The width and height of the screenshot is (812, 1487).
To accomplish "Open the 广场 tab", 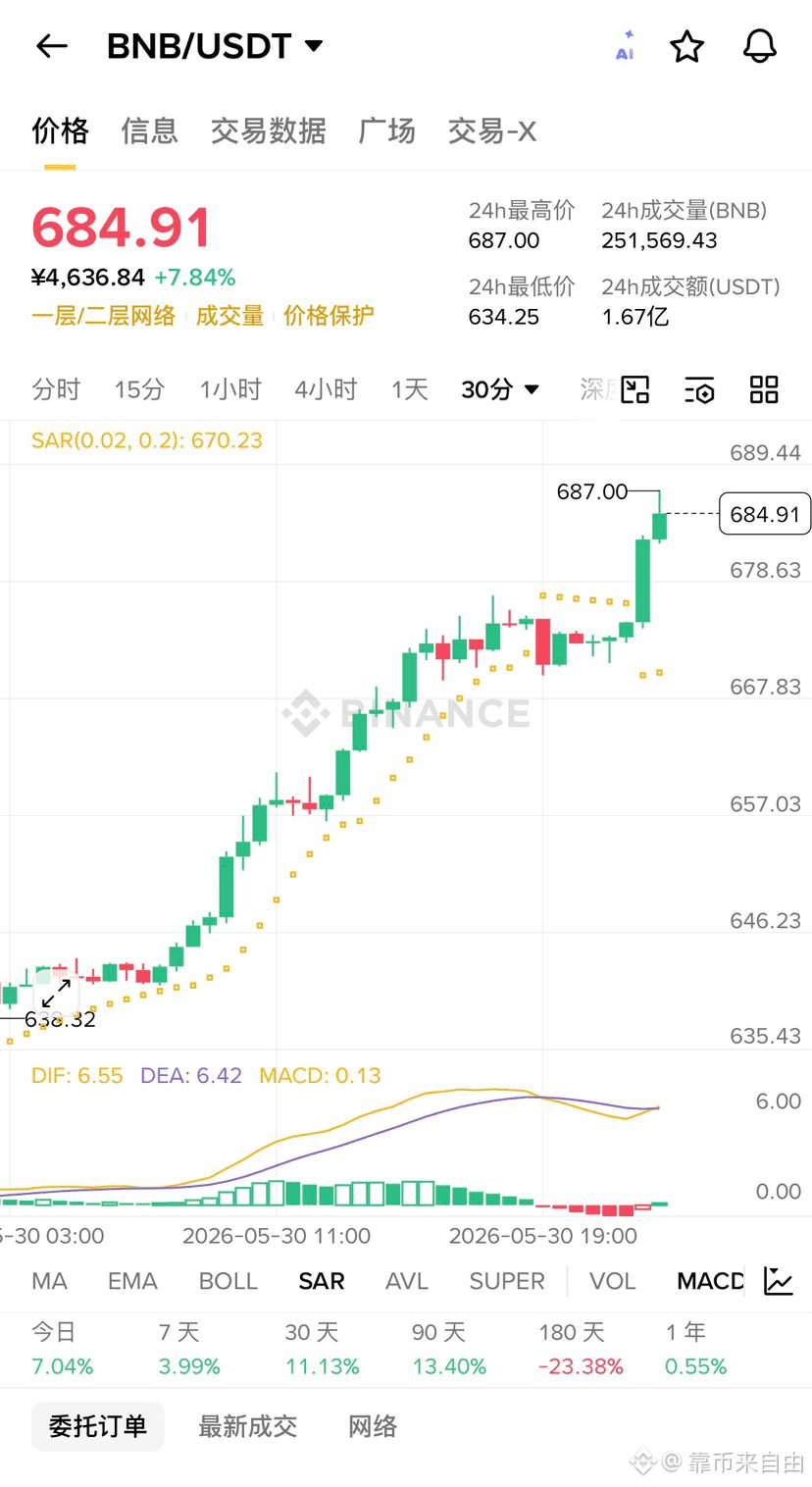I will tap(386, 130).
